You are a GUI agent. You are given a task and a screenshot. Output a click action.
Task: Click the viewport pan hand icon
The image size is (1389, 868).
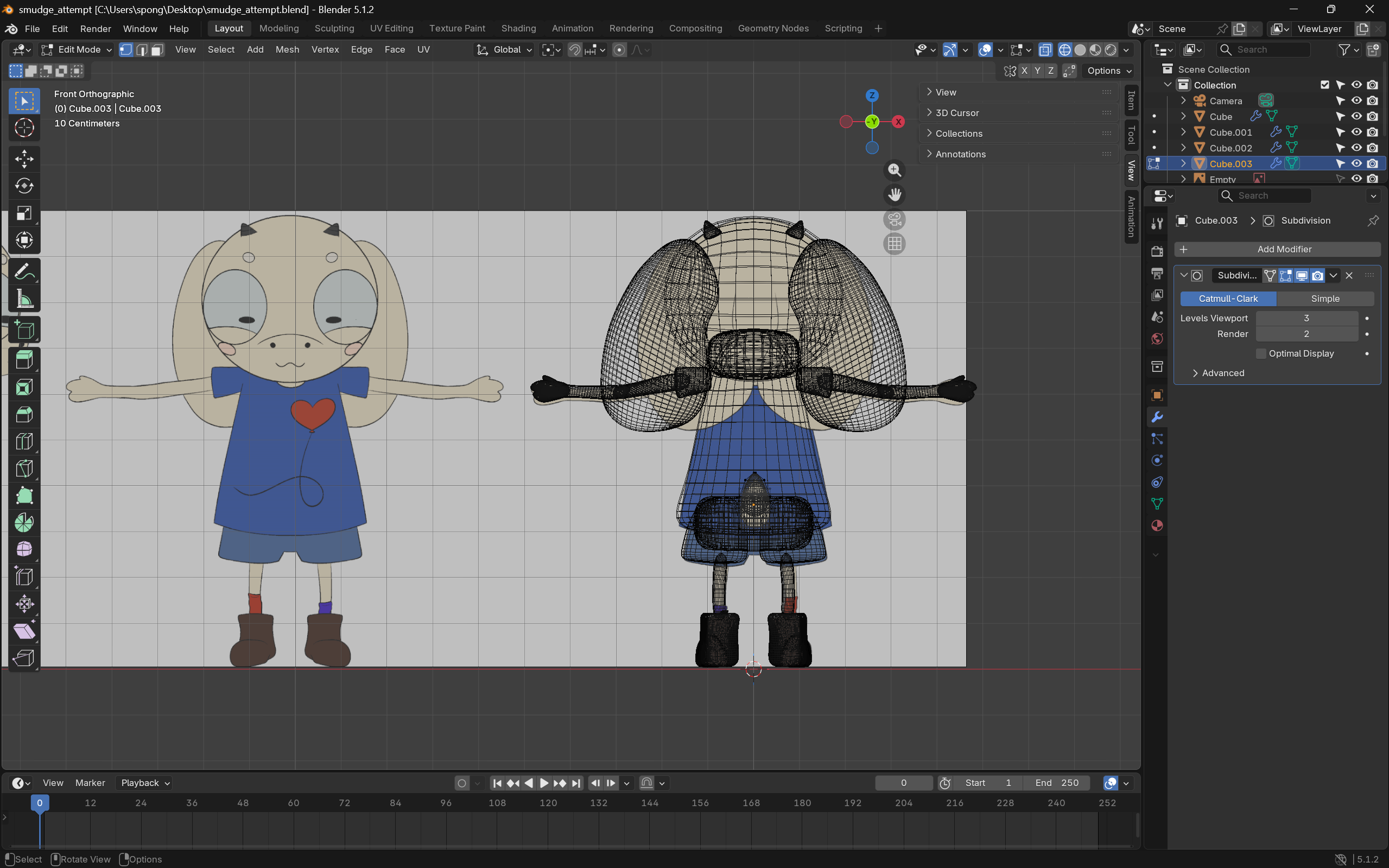point(894,195)
